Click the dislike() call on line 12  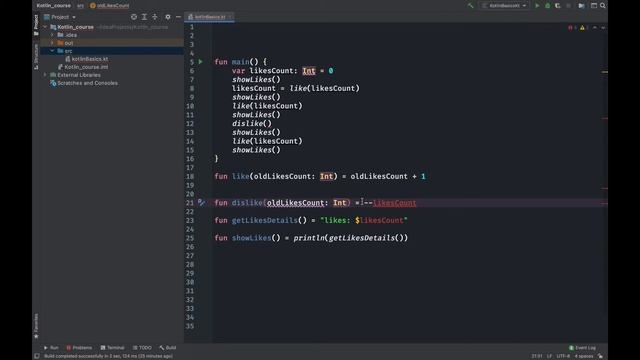(x=252, y=123)
